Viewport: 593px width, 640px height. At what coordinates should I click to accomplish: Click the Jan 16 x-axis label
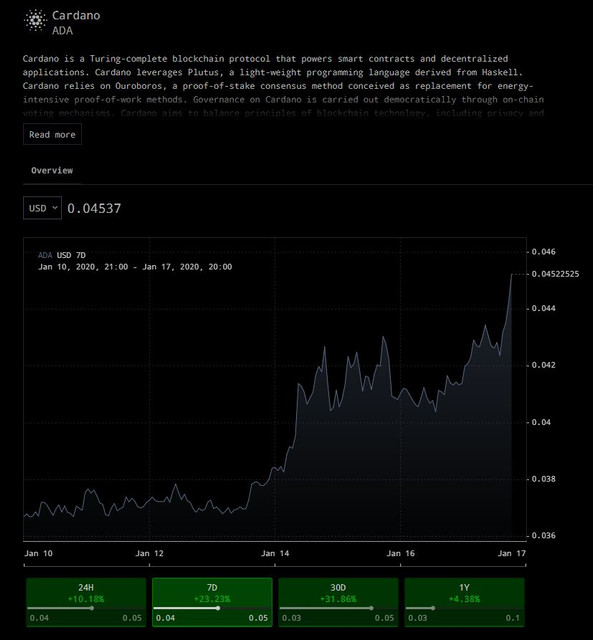[x=401, y=553]
